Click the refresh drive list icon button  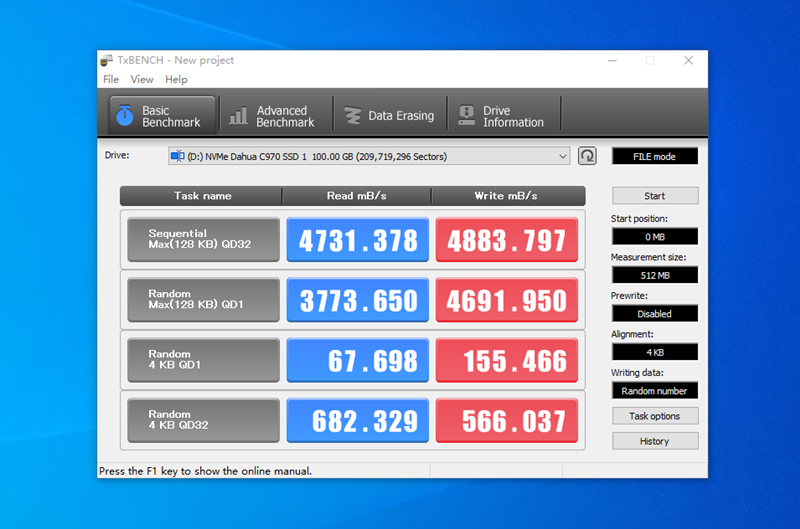click(587, 156)
